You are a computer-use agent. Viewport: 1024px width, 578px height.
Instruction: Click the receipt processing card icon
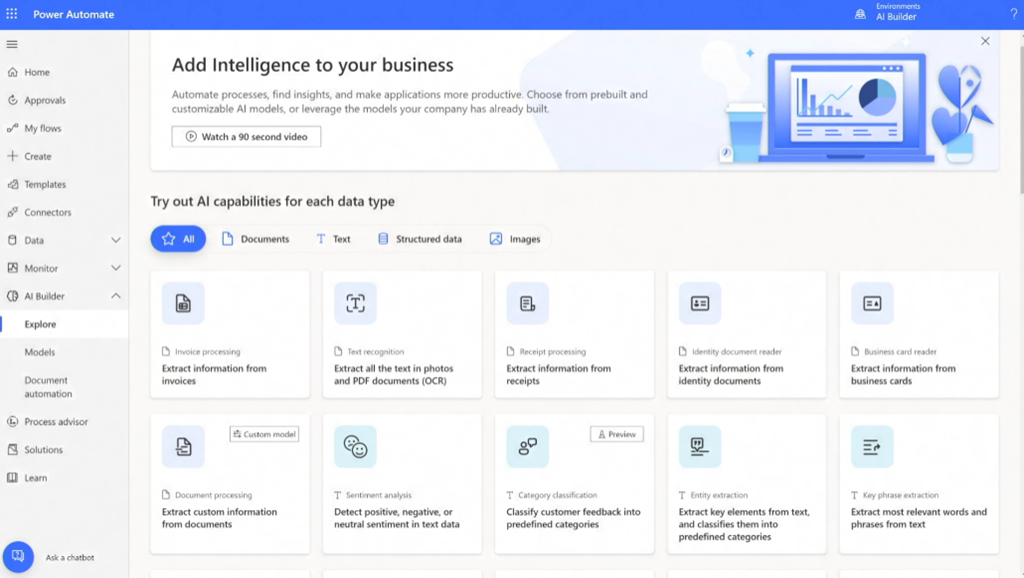[x=527, y=304]
